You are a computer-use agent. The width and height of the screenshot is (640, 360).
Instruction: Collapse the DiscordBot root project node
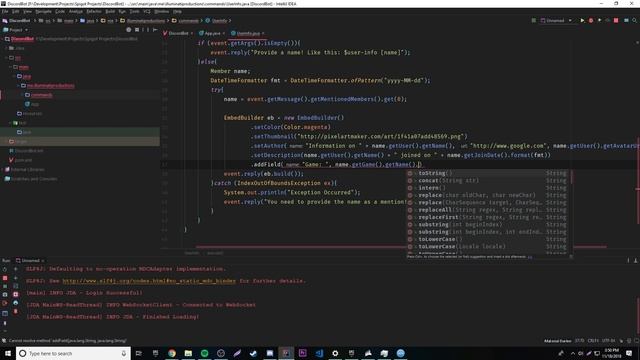coord(3,39)
